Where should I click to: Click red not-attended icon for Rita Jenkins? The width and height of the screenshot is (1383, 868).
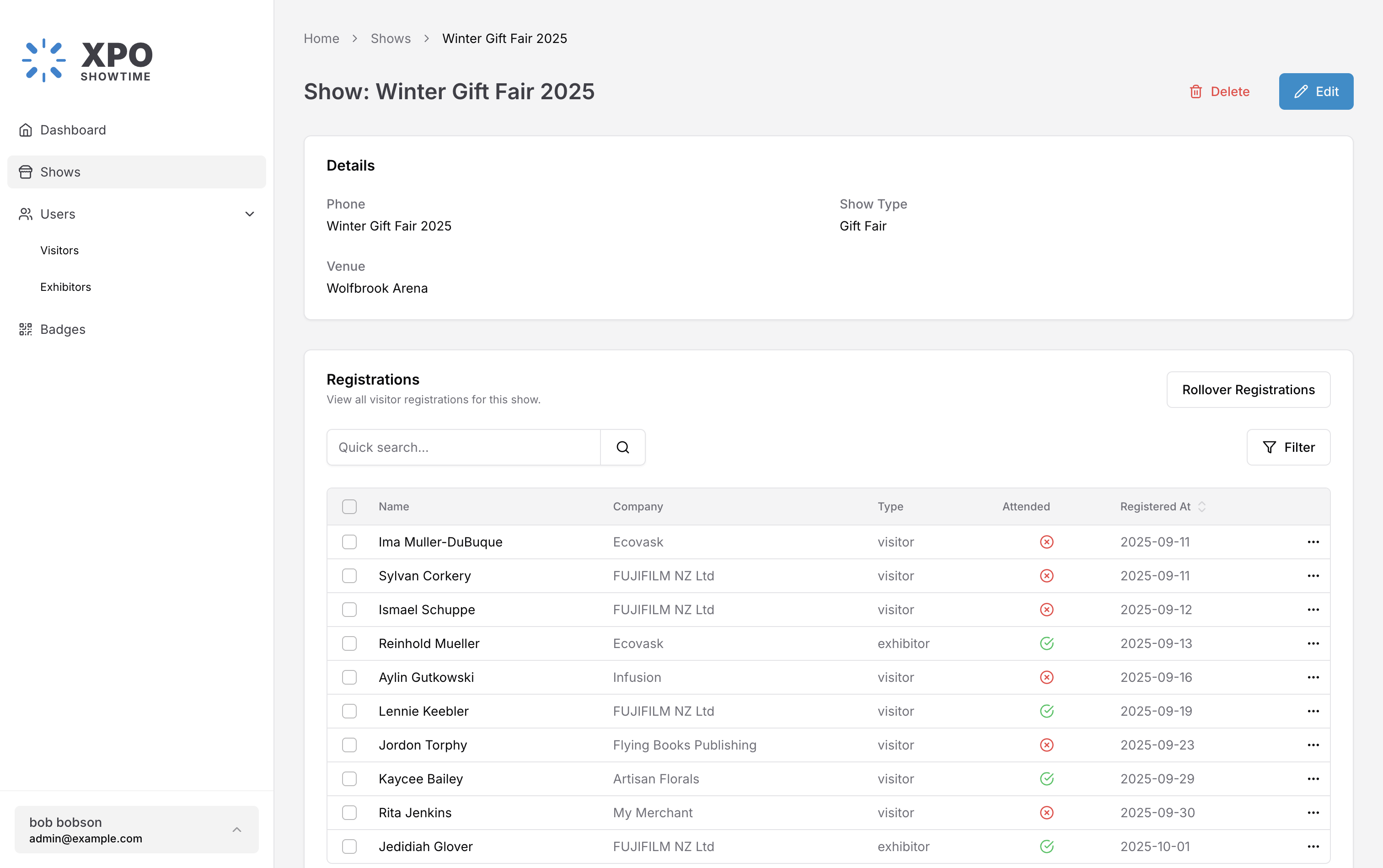[1046, 813]
